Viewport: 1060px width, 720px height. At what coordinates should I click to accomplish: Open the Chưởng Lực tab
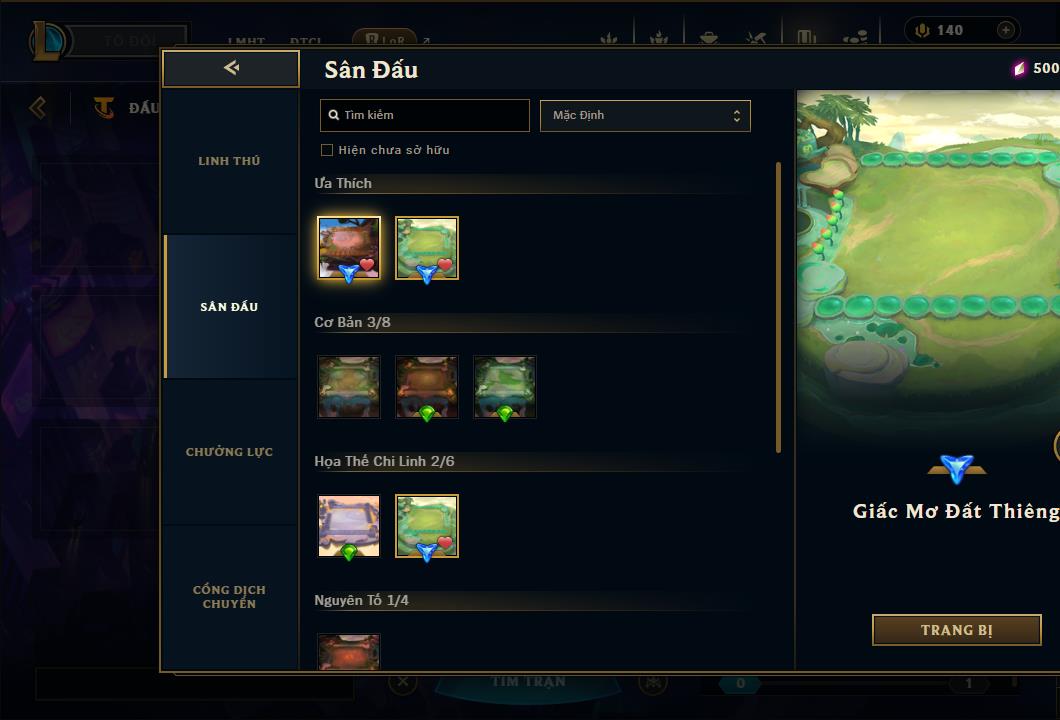[230, 452]
